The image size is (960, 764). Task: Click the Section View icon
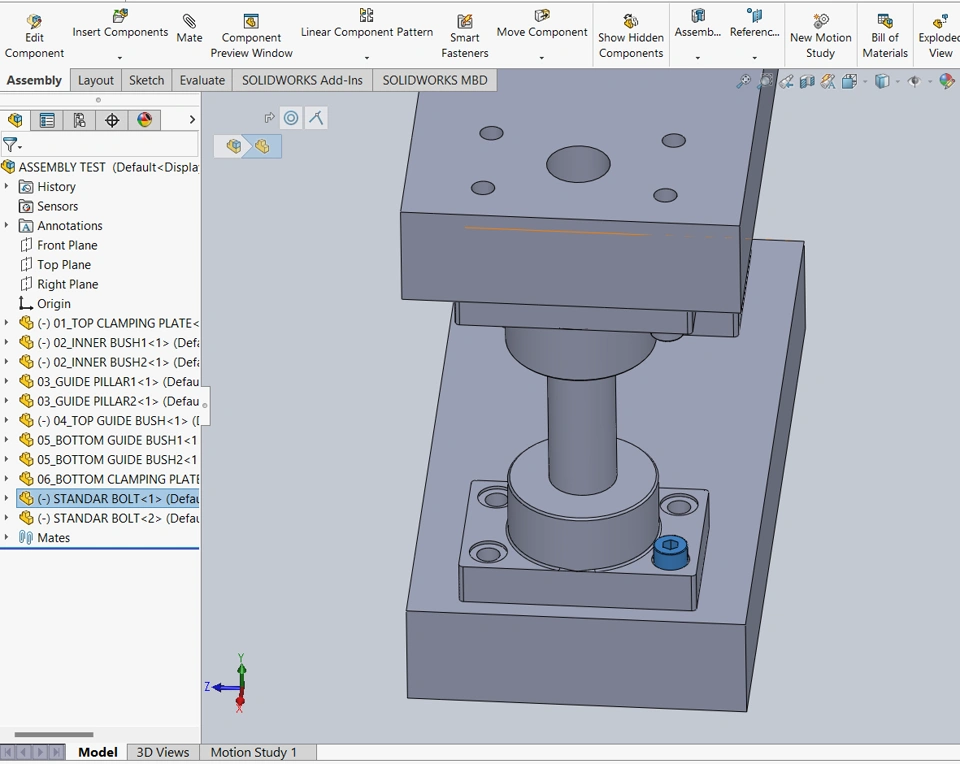click(x=808, y=82)
